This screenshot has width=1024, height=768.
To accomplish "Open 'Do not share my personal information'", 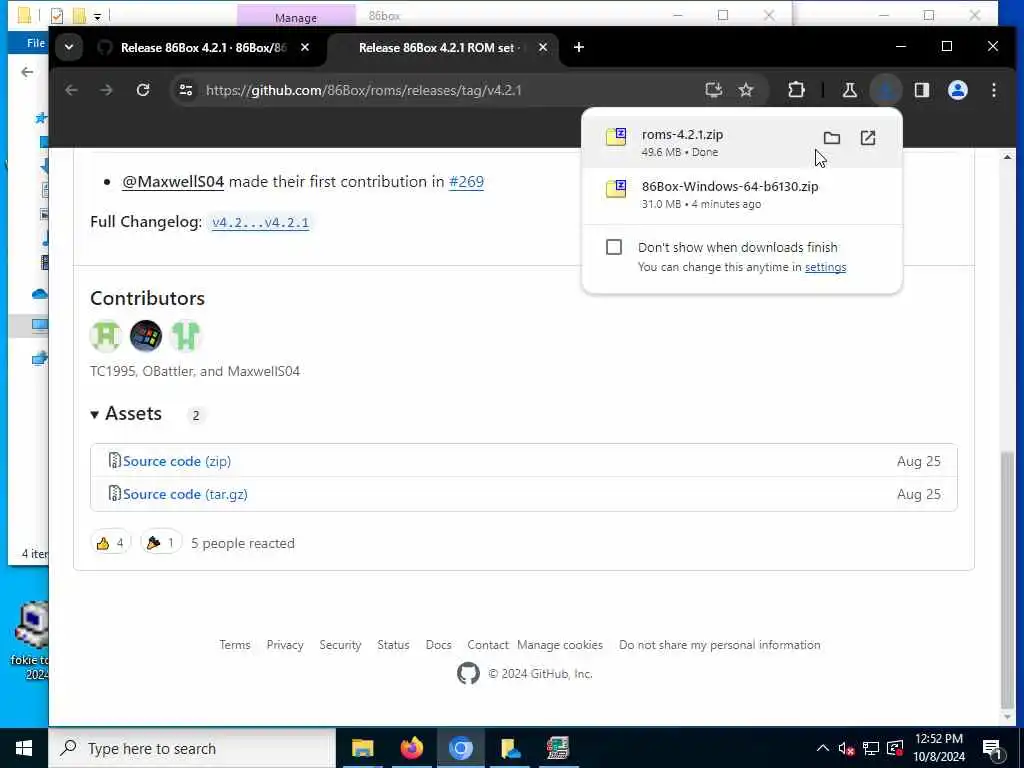I will point(720,645).
